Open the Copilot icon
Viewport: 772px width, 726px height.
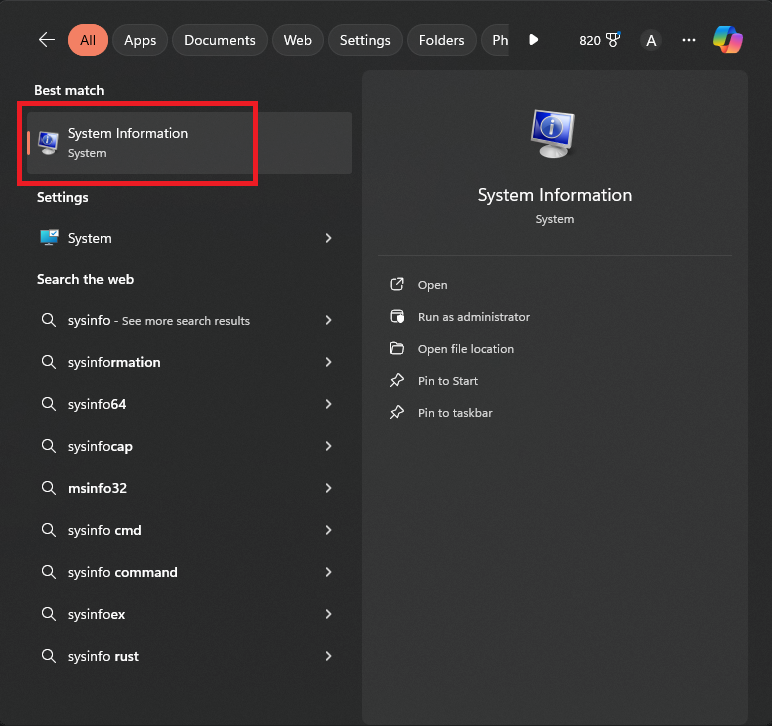coord(727,40)
